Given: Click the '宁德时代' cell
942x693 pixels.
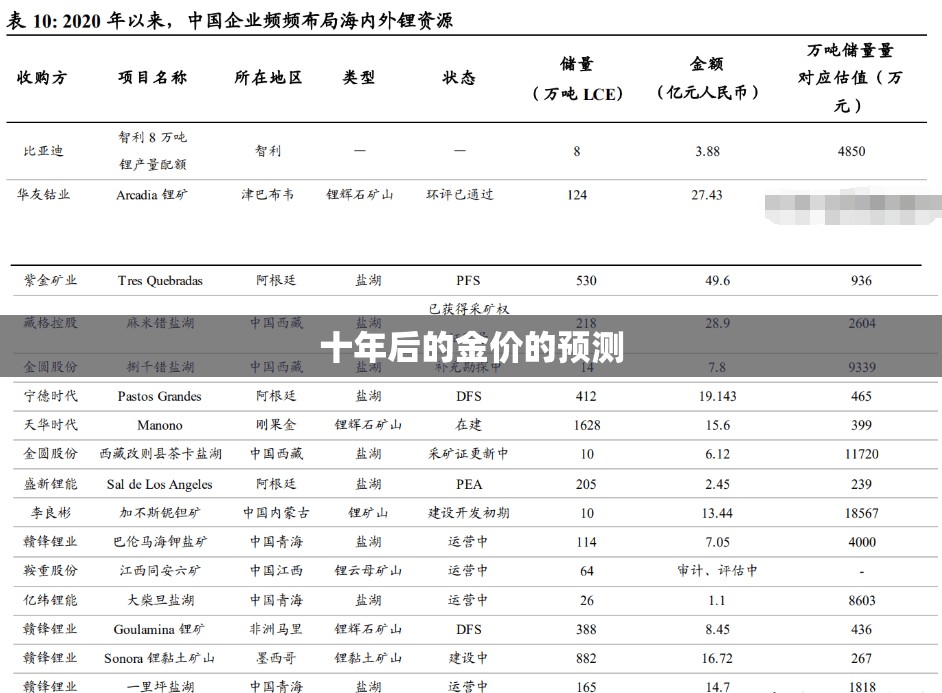Looking at the screenshot, I should coord(50,396).
